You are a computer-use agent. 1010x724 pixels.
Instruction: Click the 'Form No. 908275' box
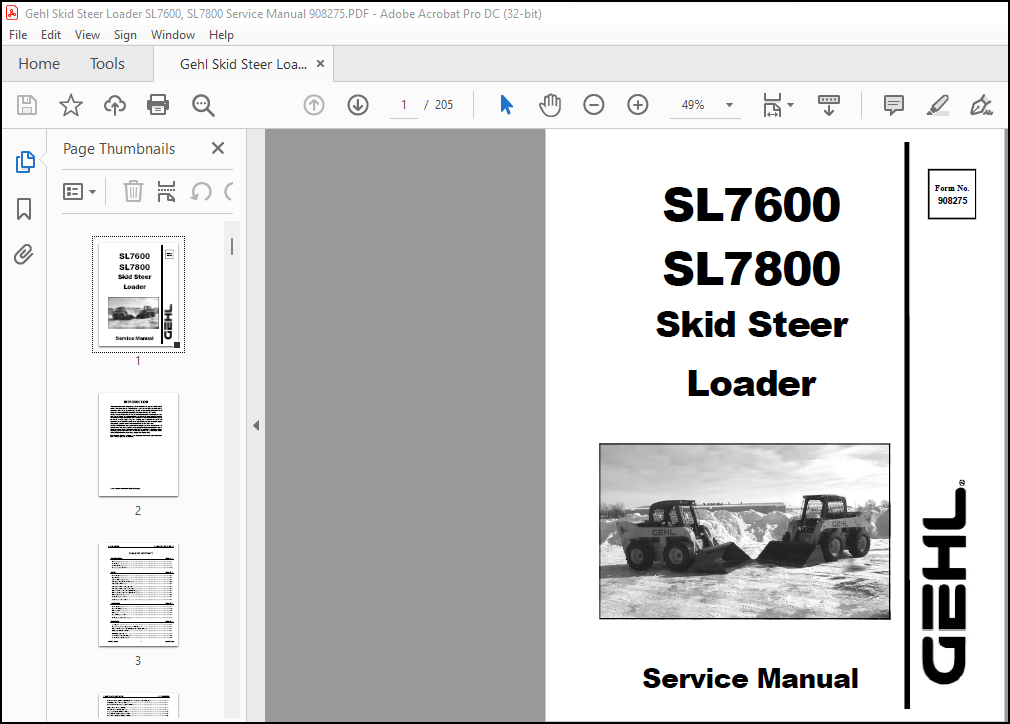click(x=951, y=194)
